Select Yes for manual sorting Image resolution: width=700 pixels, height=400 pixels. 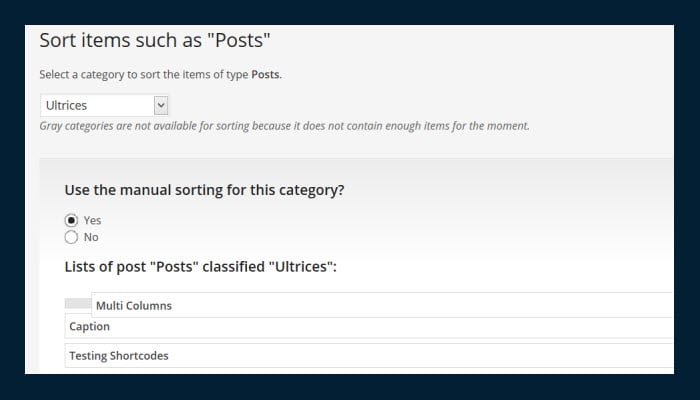tap(71, 220)
